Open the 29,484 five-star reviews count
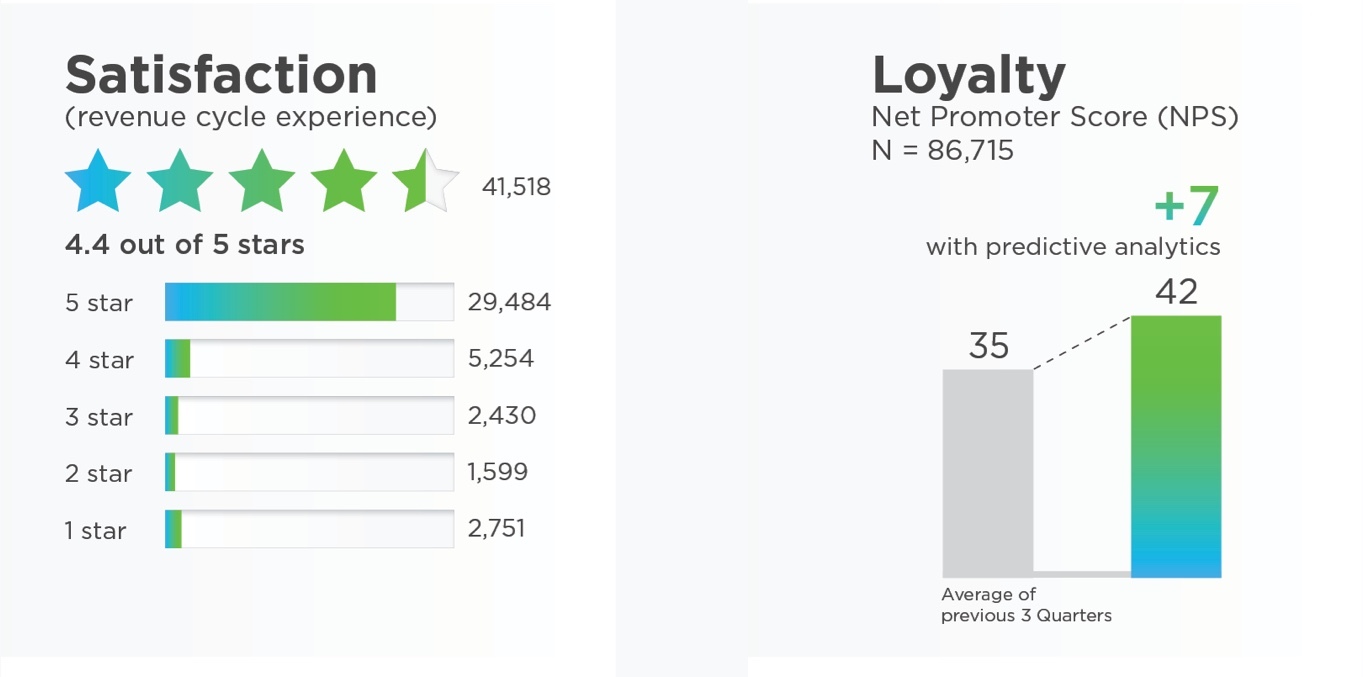Screen dimensions: 1363x677 pos(509,302)
